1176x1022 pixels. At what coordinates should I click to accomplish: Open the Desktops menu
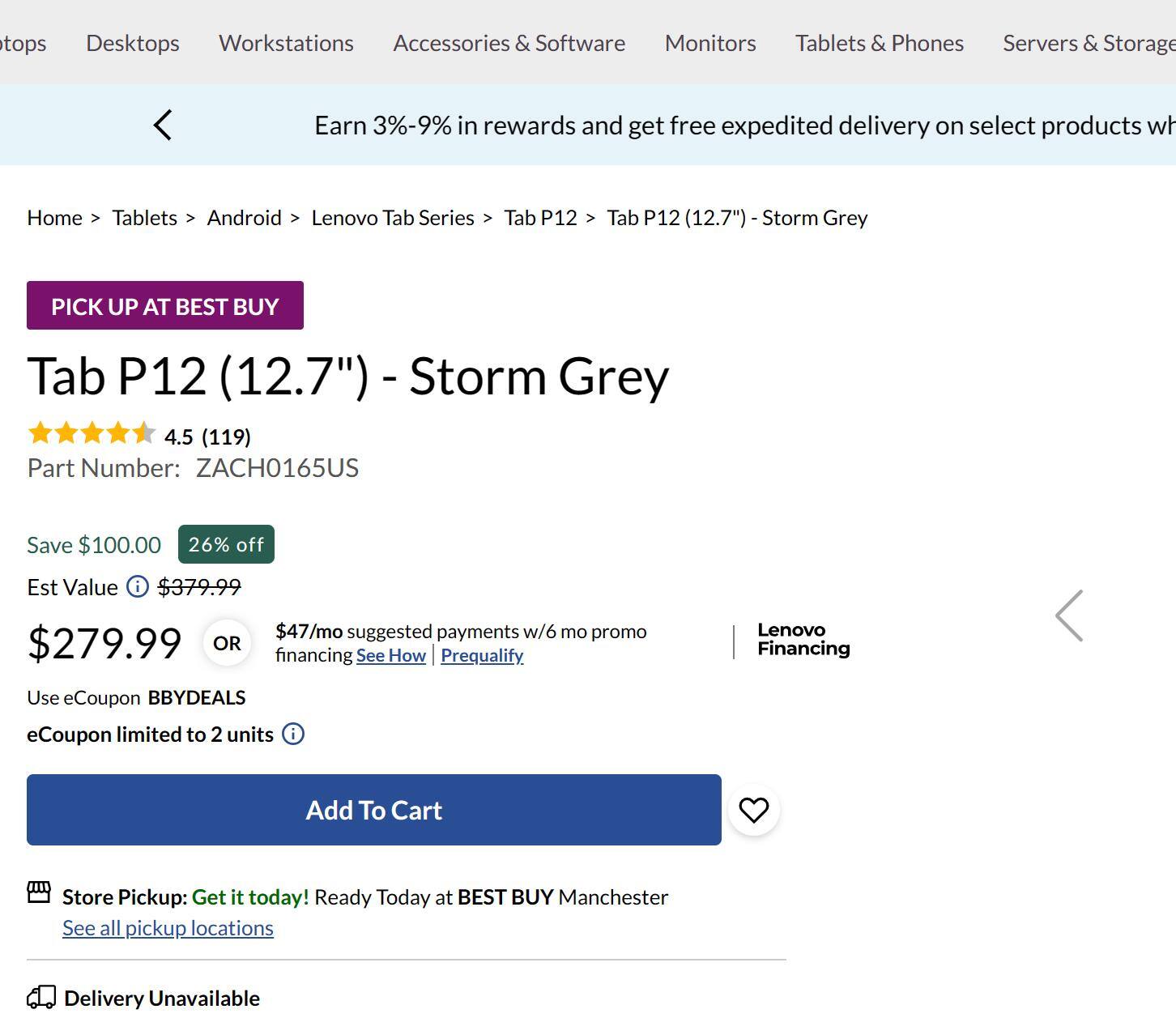(133, 43)
